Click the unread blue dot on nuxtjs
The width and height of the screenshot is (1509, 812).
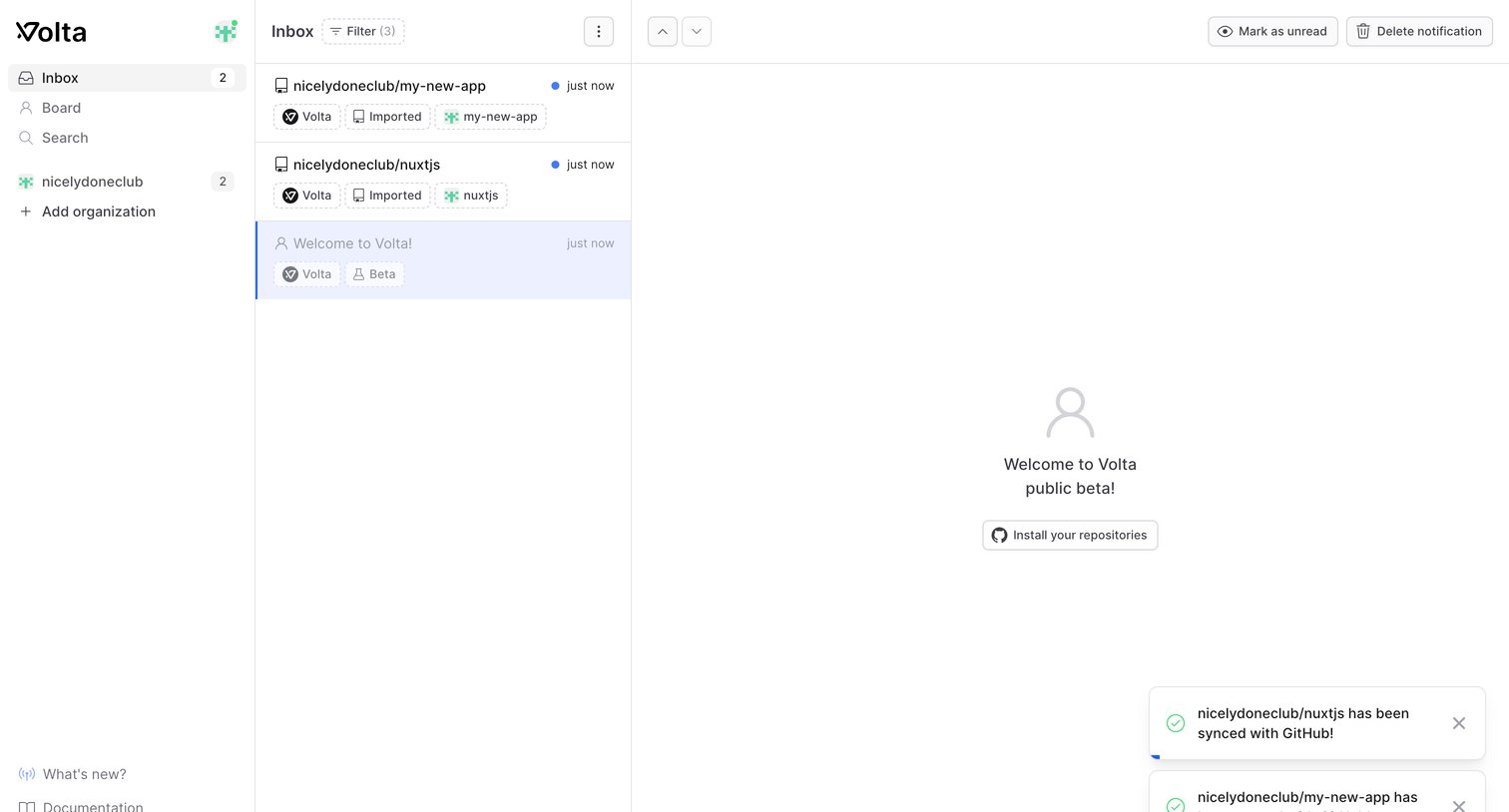[x=556, y=165]
